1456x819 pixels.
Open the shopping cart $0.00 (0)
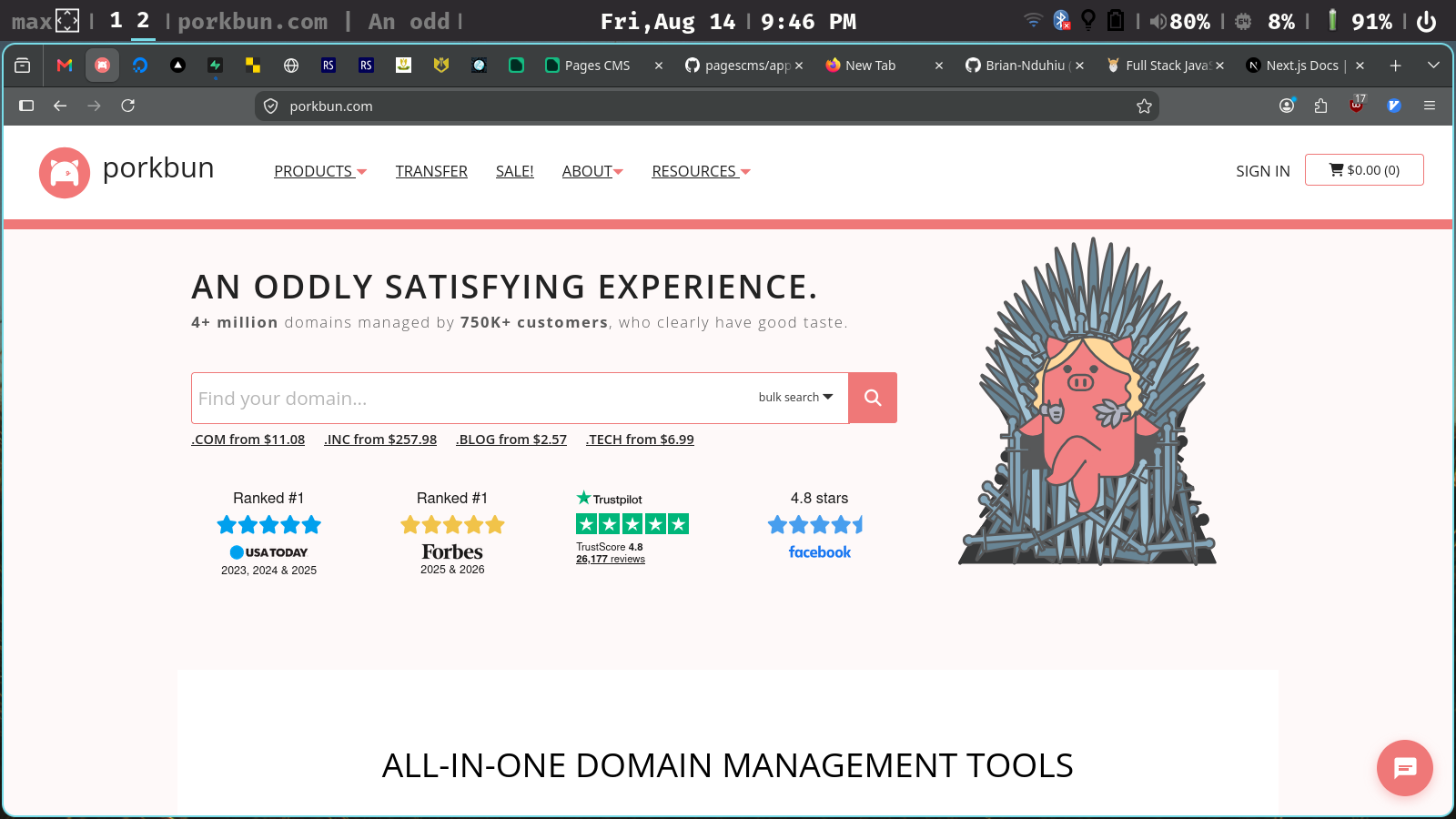tap(1364, 170)
